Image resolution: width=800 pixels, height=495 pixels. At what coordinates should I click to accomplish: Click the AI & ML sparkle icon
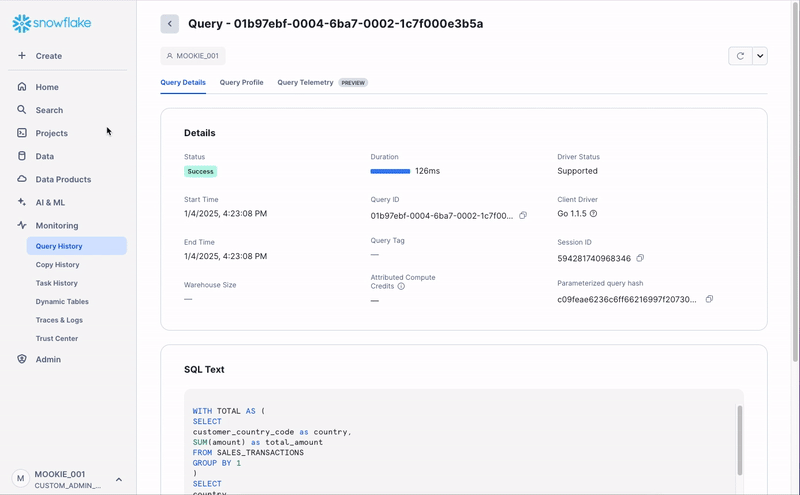click(21, 202)
